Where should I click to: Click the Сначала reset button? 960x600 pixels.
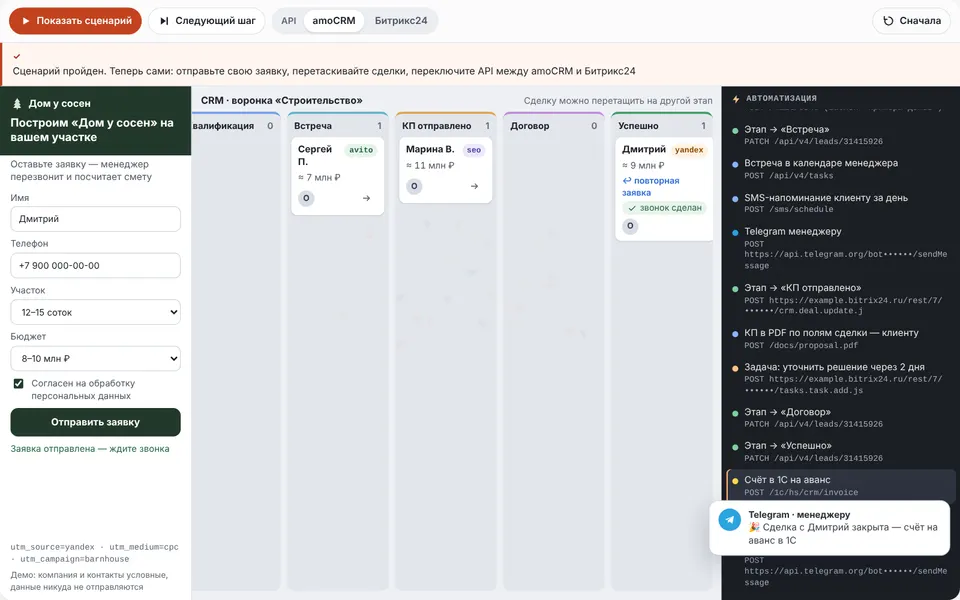coord(912,21)
